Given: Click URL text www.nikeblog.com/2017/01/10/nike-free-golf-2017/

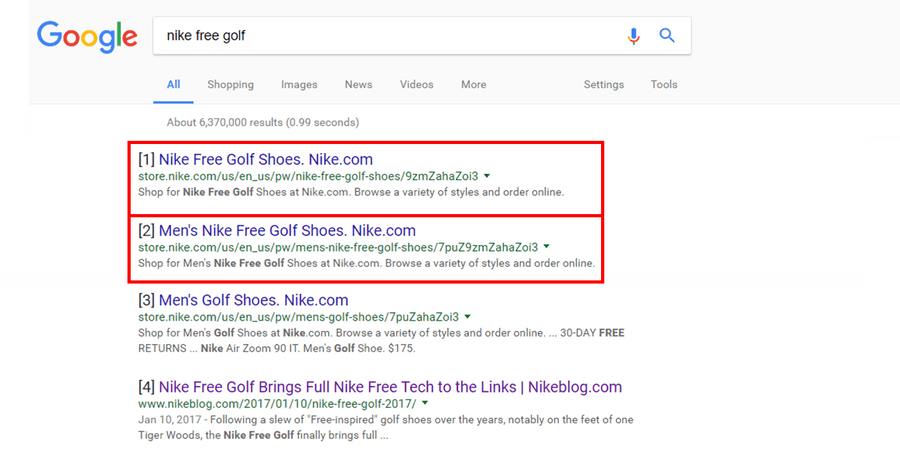Looking at the screenshot, I should click(277, 403).
